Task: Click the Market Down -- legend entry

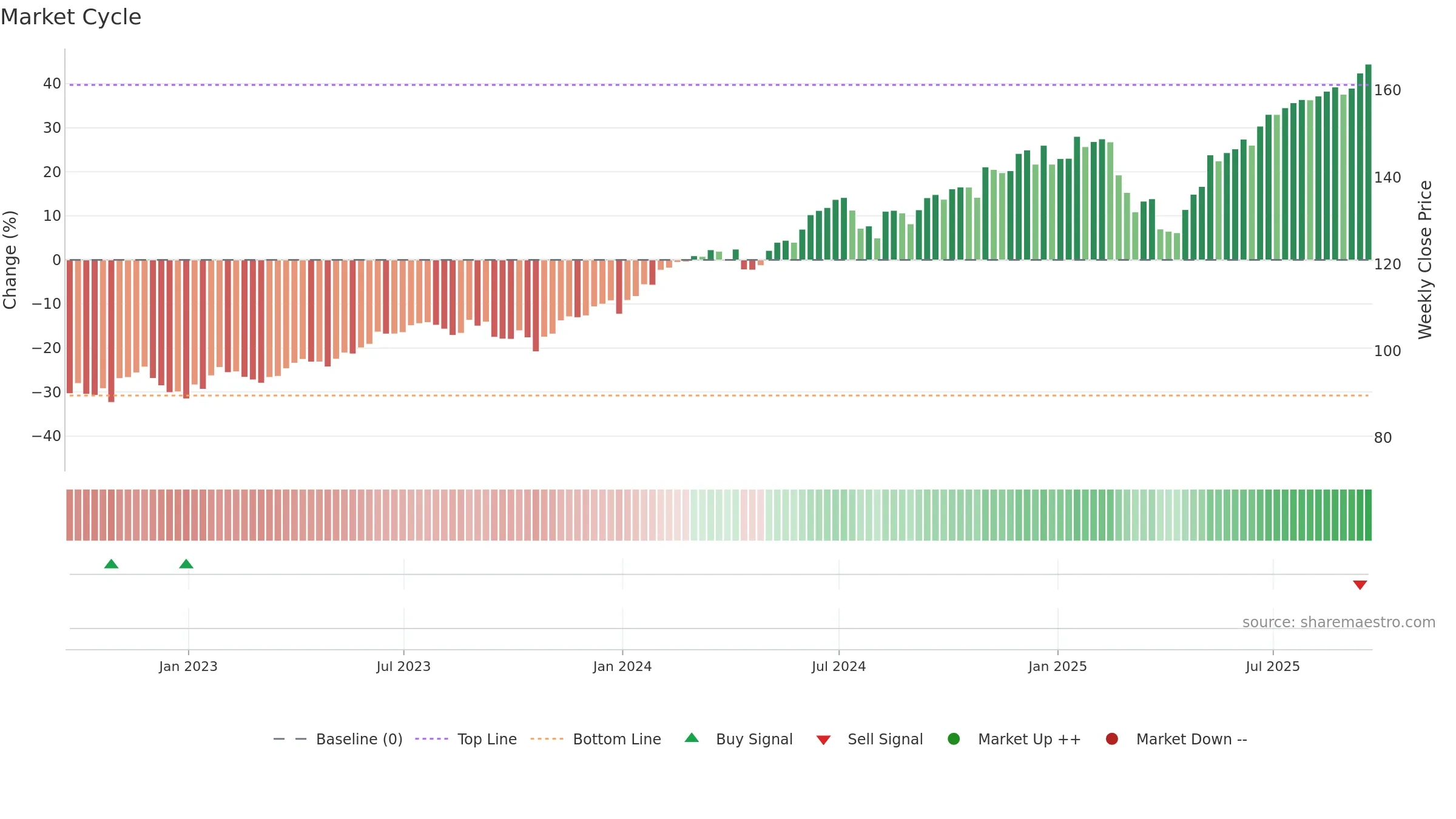Action: (x=1176, y=739)
